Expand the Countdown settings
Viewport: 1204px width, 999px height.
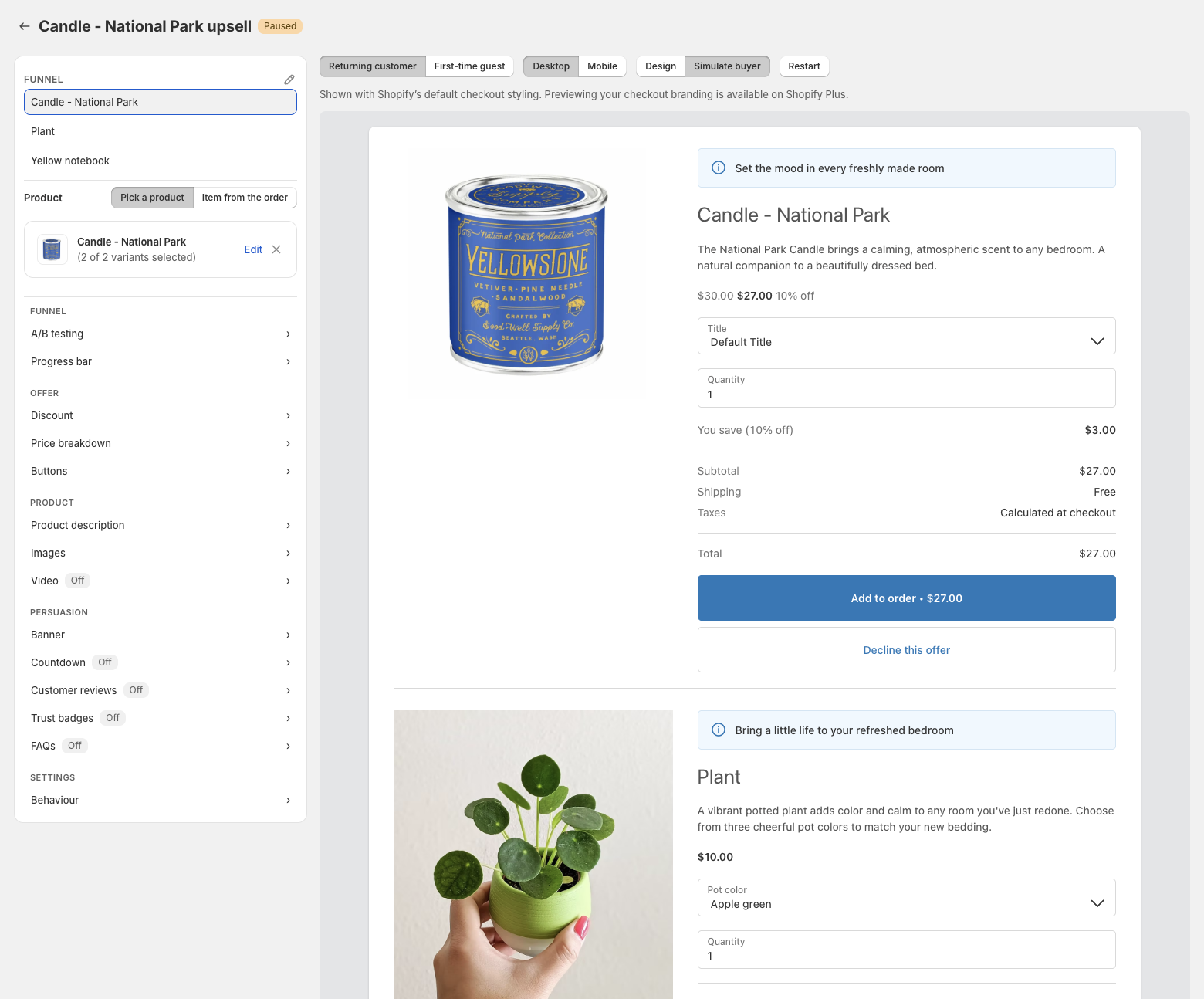[161, 662]
